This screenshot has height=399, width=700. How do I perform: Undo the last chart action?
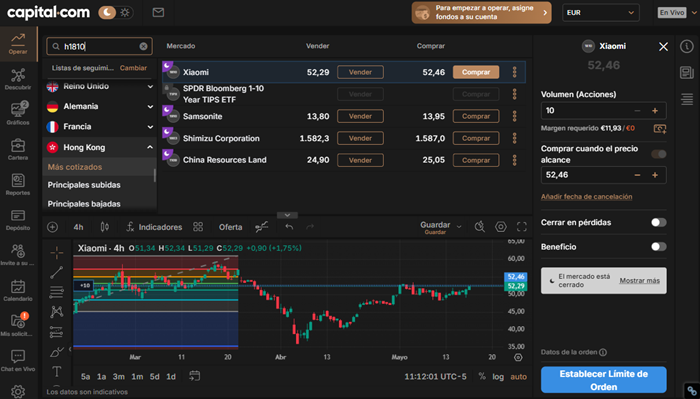pos(289,227)
